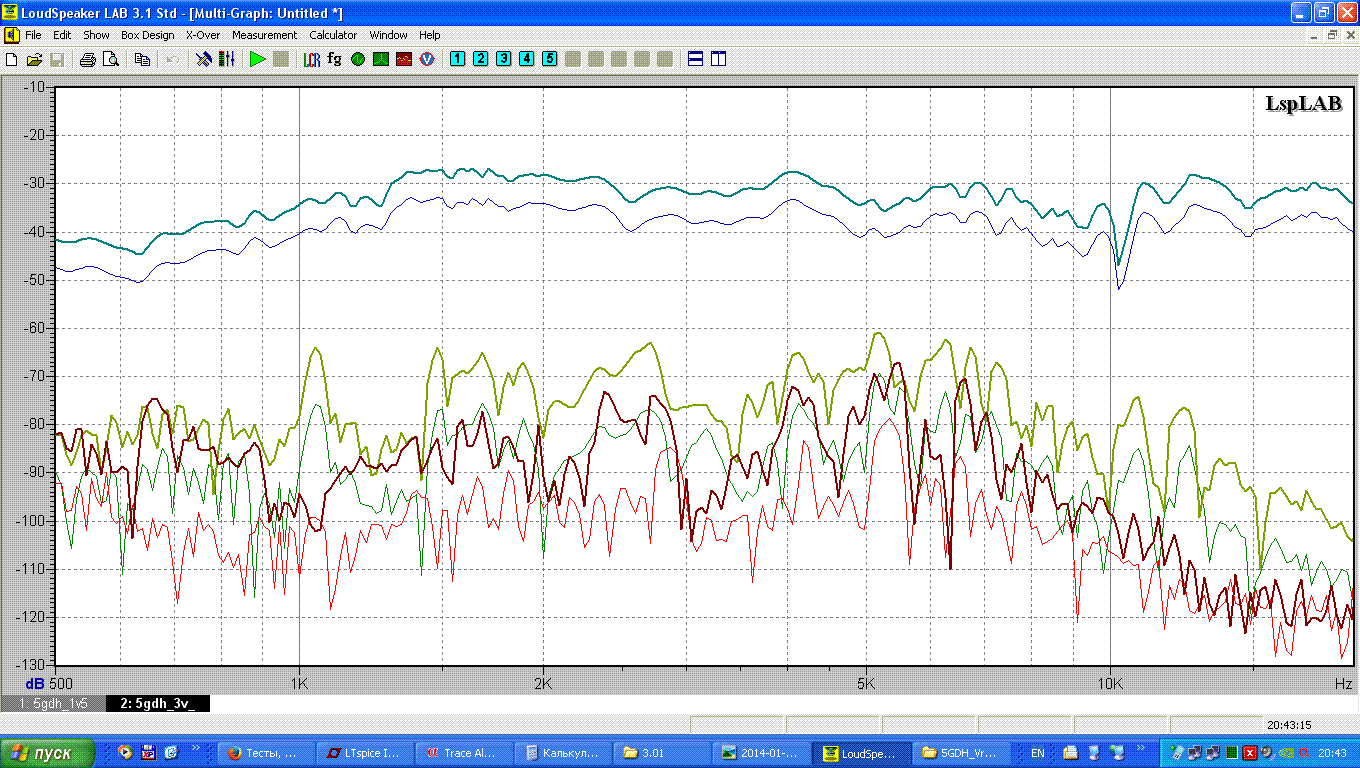1360x768 pixels.
Task: Click the red X icon in system tray
Action: 1249,753
